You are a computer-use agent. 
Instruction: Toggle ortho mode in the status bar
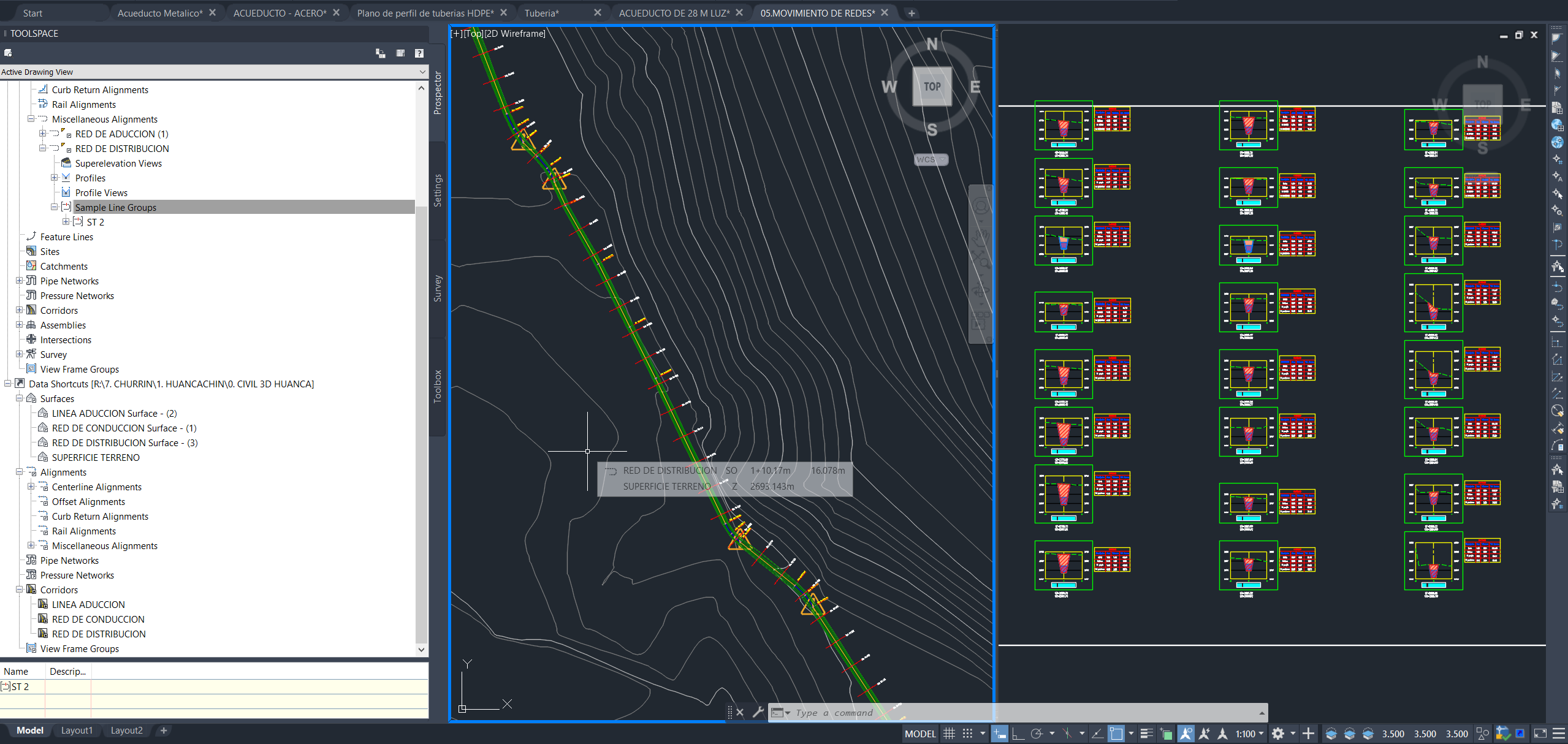(x=1017, y=733)
